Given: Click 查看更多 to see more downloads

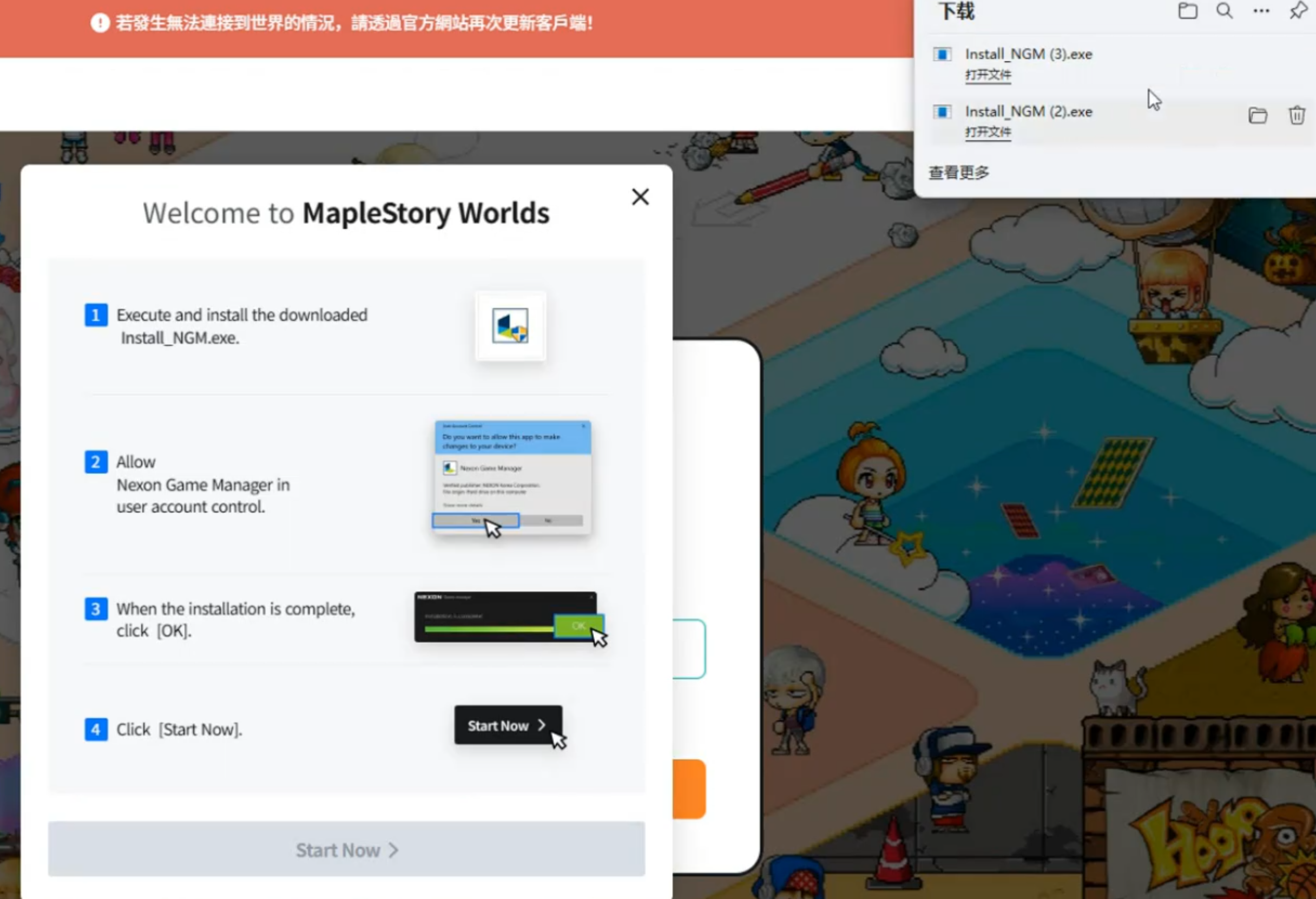Looking at the screenshot, I should tap(959, 172).
